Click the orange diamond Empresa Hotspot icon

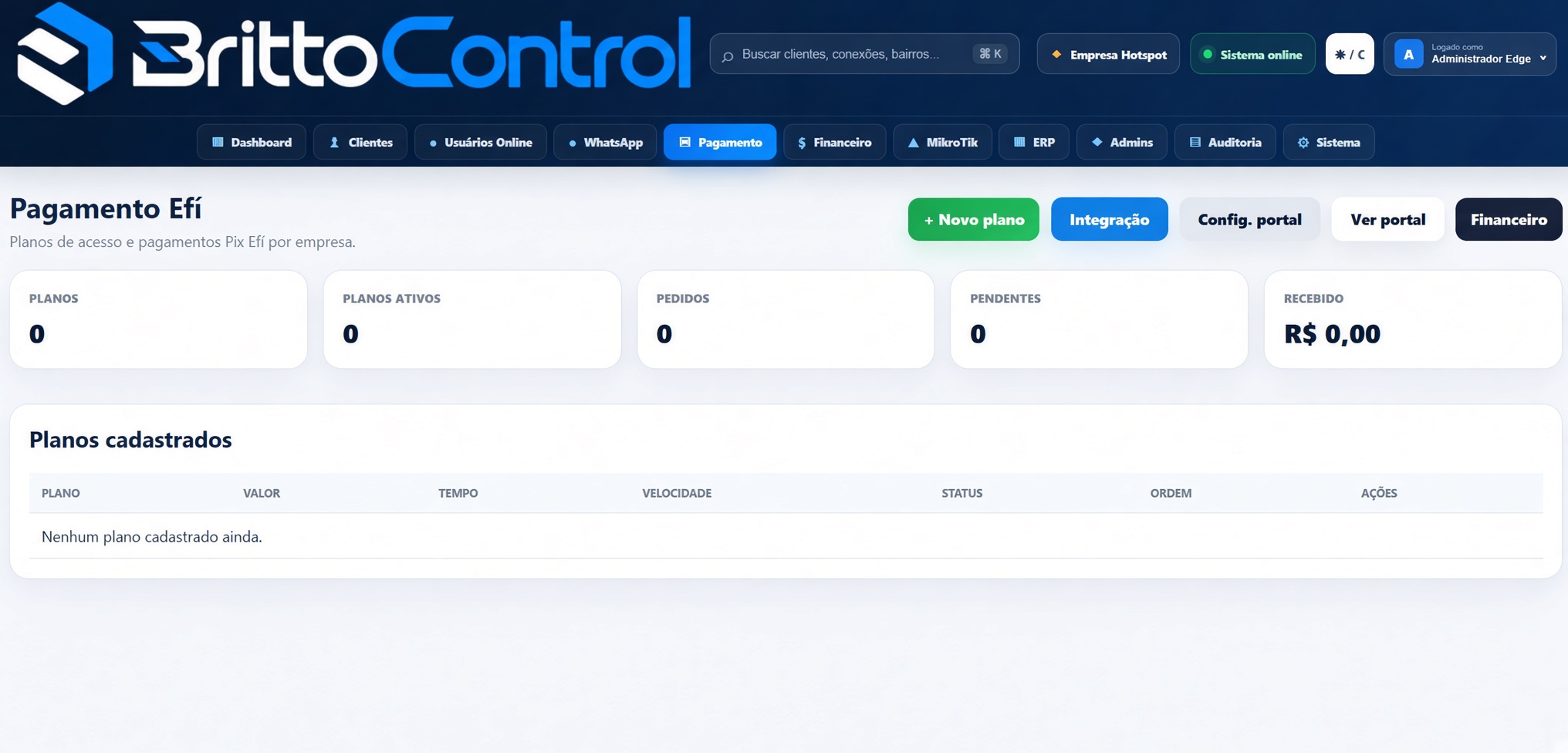click(x=1056, y=54)
